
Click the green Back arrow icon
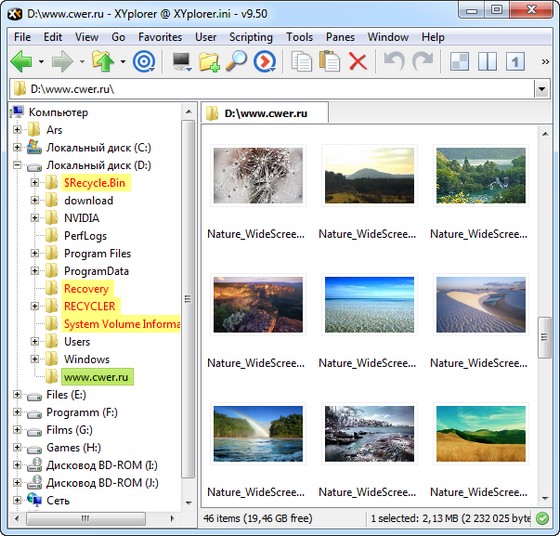22,62
